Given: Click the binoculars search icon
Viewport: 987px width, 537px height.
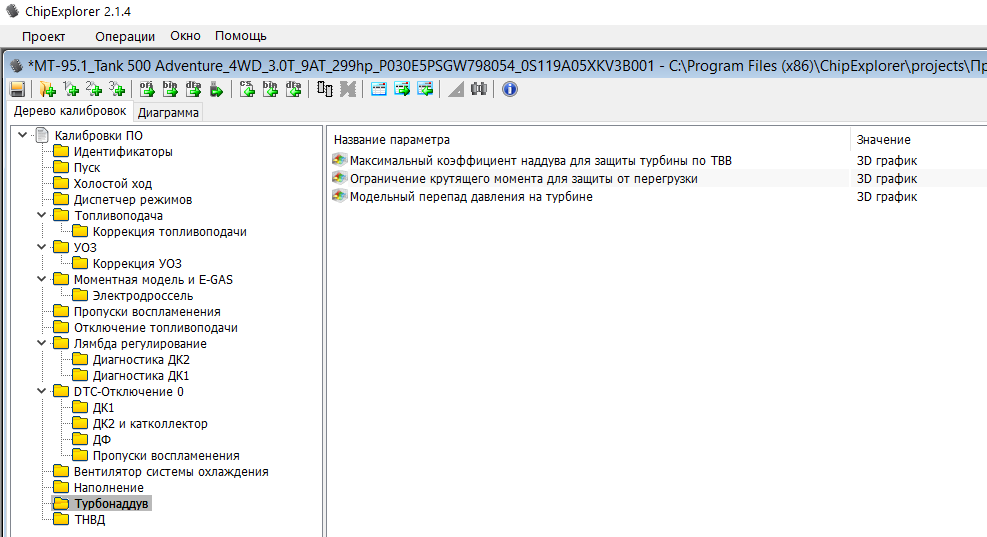Looking at the screenshot, I should click(479, 89).
